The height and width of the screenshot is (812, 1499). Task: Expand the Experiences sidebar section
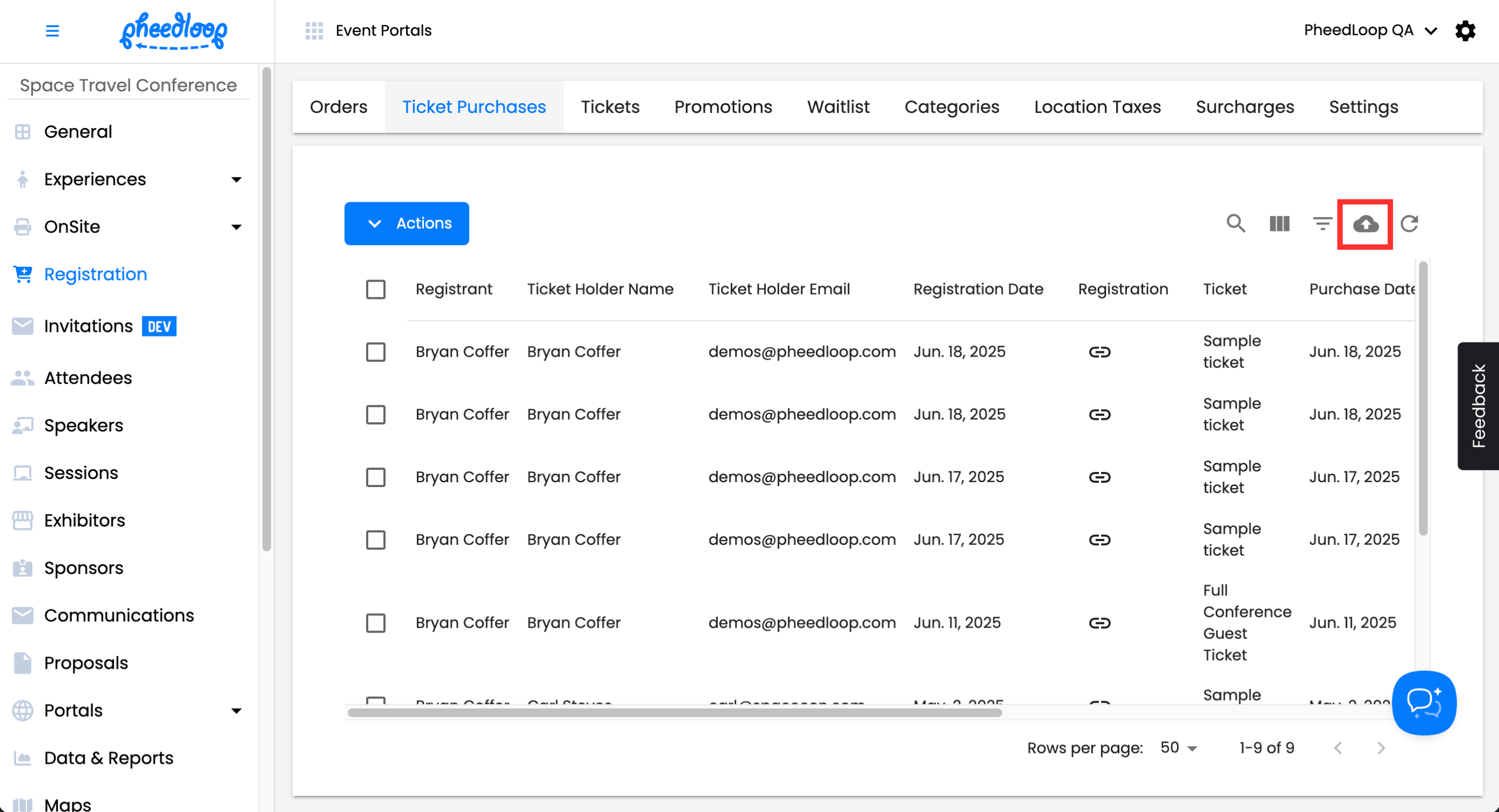pyautogui.click(x=235, y=179)
